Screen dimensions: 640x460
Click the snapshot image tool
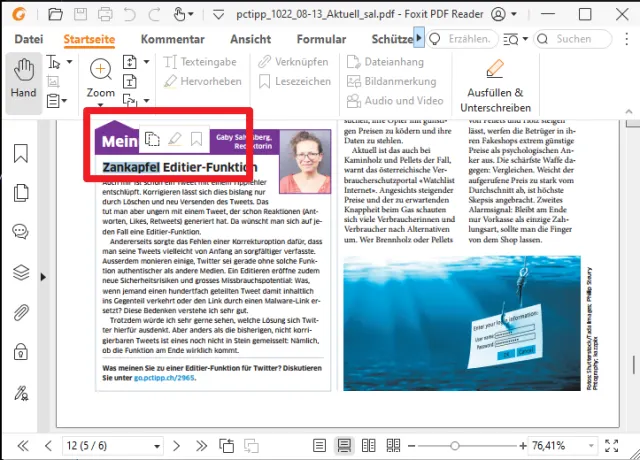pyautogui.click(x=53, y=82)
